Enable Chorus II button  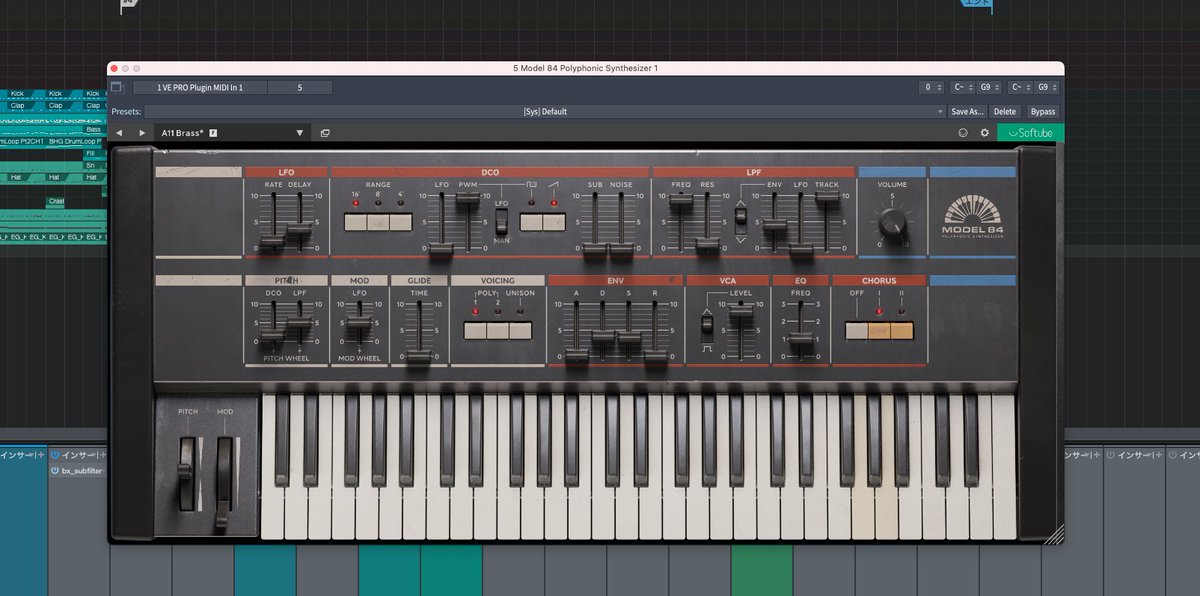click(x=902, y=330)
